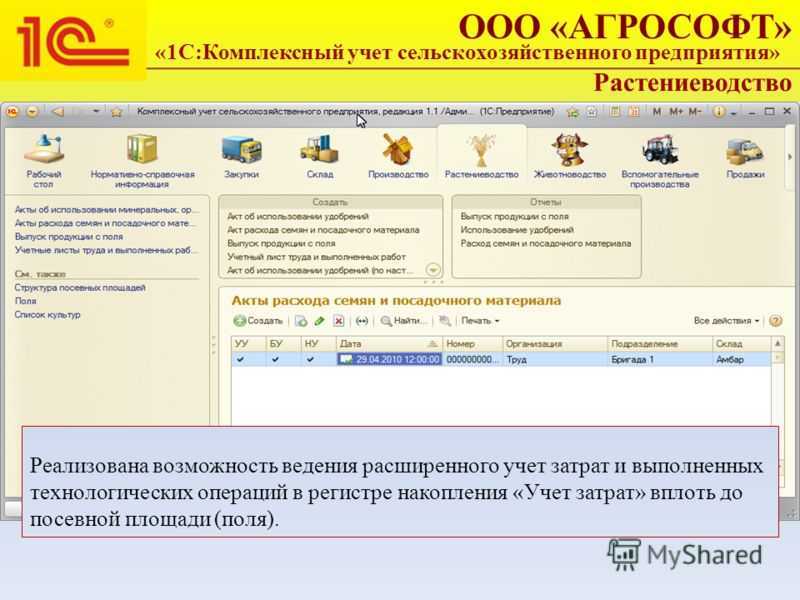Open the favorites star in the title bar
800x600 pixels.
pos(116,112)
